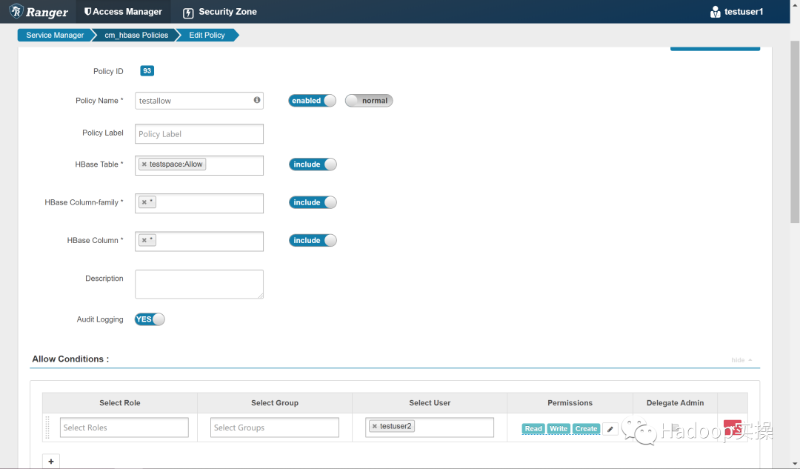The image size is (800, 469).
Task: Collapse Allow Conditions with the hide link
Action: tap(741, 360)
